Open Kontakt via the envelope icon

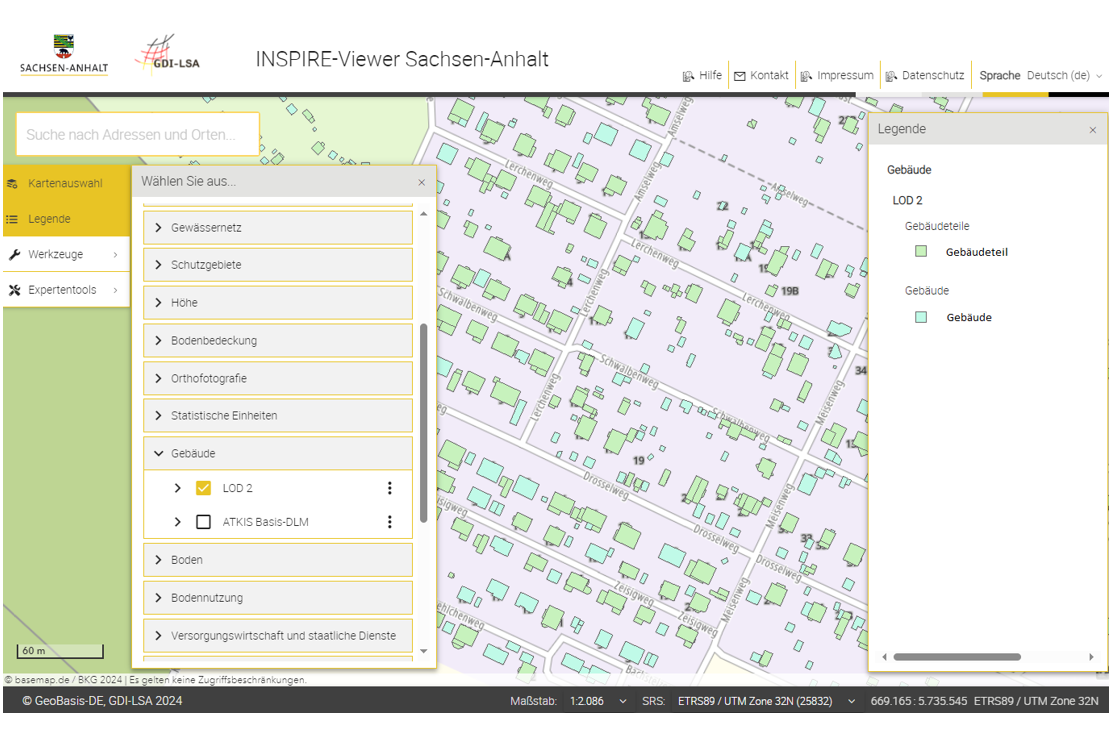(x=740, y=76)
